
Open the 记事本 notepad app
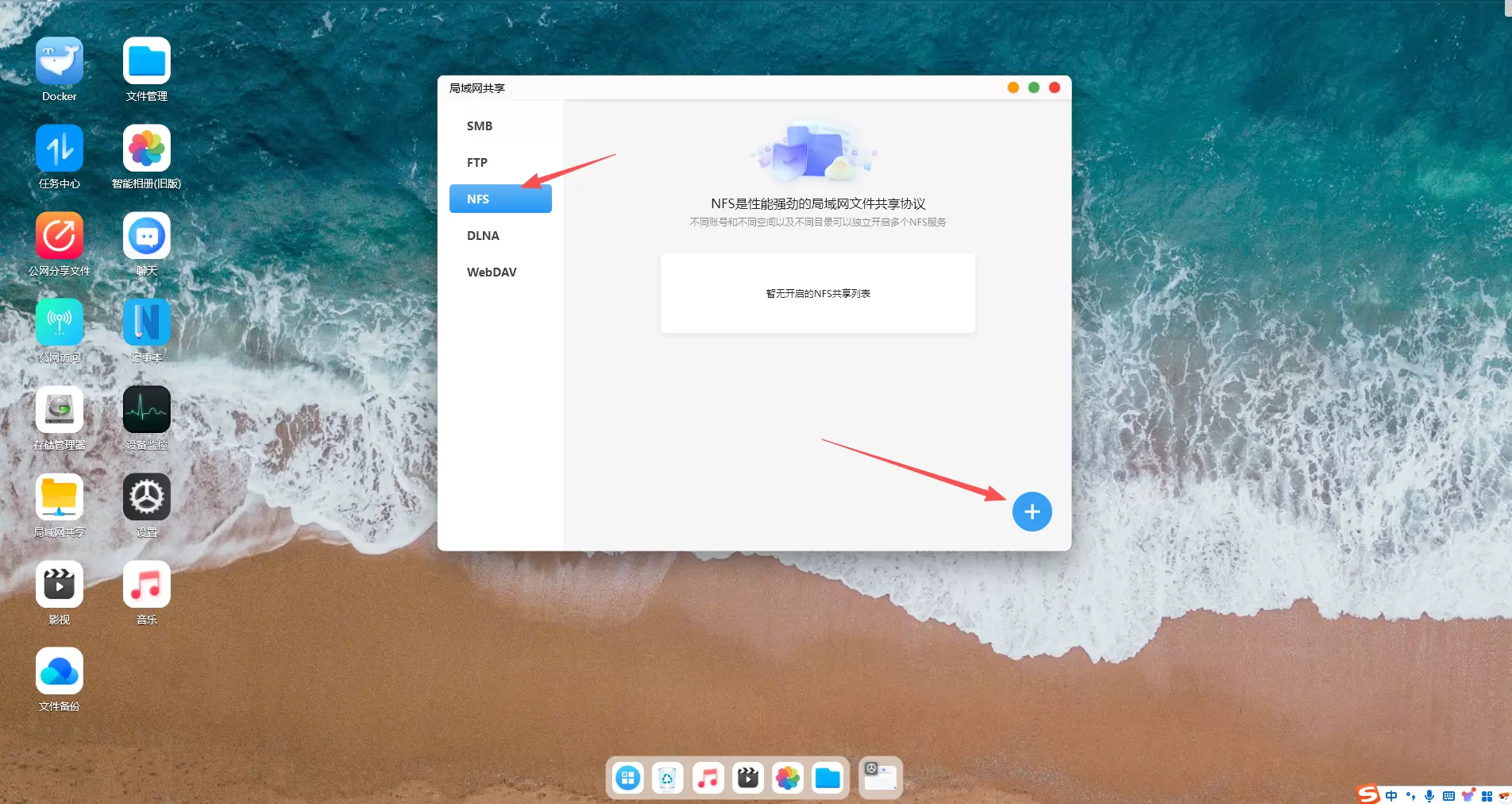147,323
